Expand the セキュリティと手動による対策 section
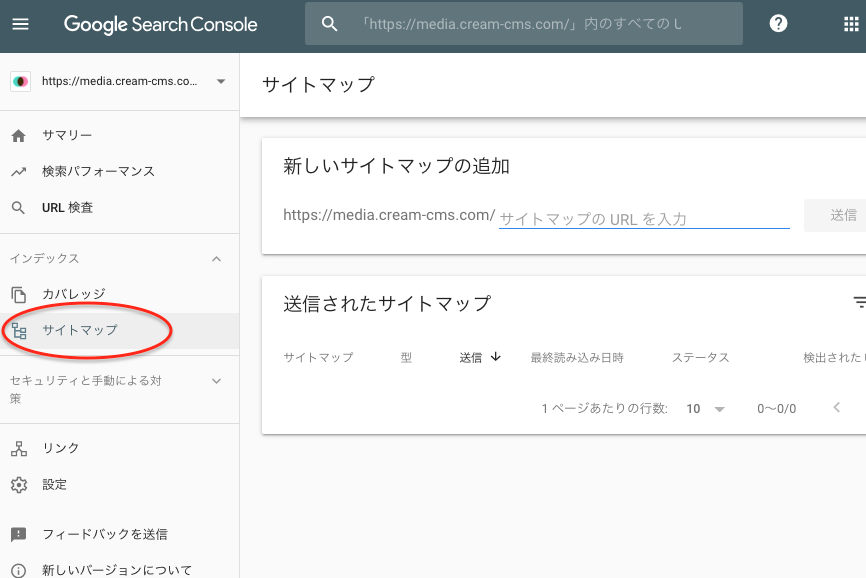866x578 pixels. 216,381
